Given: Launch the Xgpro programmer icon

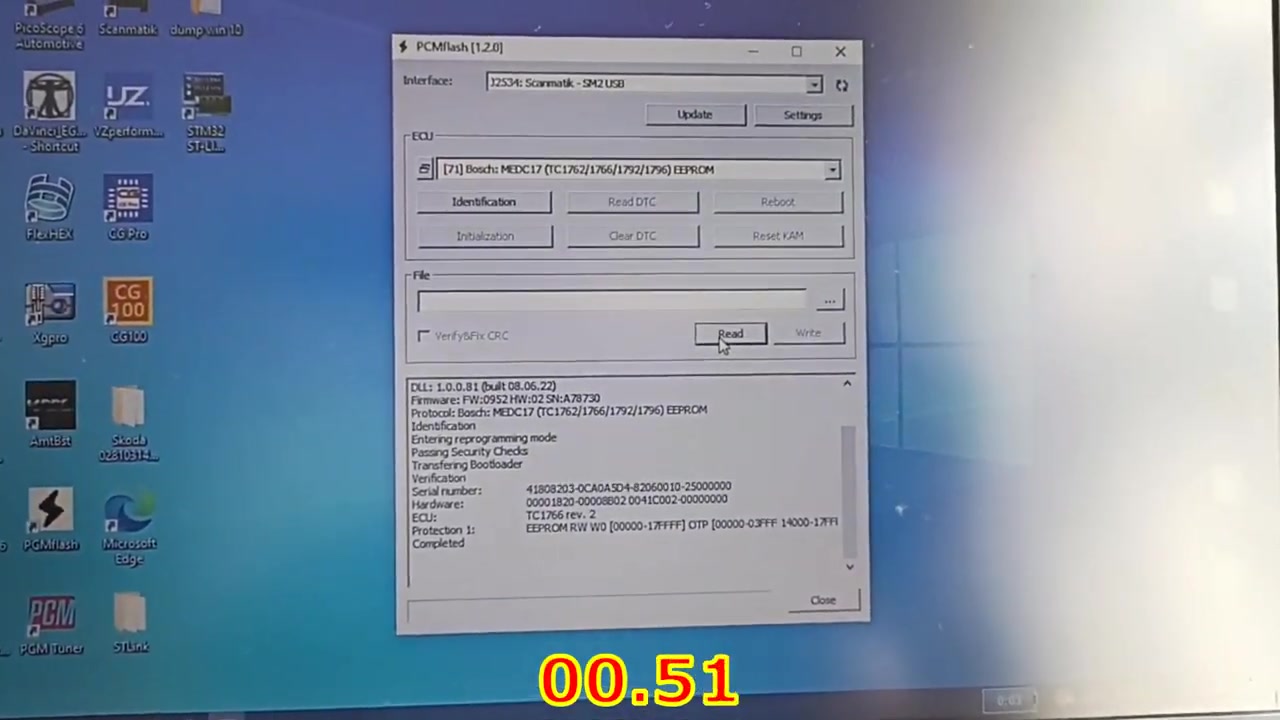Looking at the screenshot, I should pyautogui.click(x=50, y=313).
